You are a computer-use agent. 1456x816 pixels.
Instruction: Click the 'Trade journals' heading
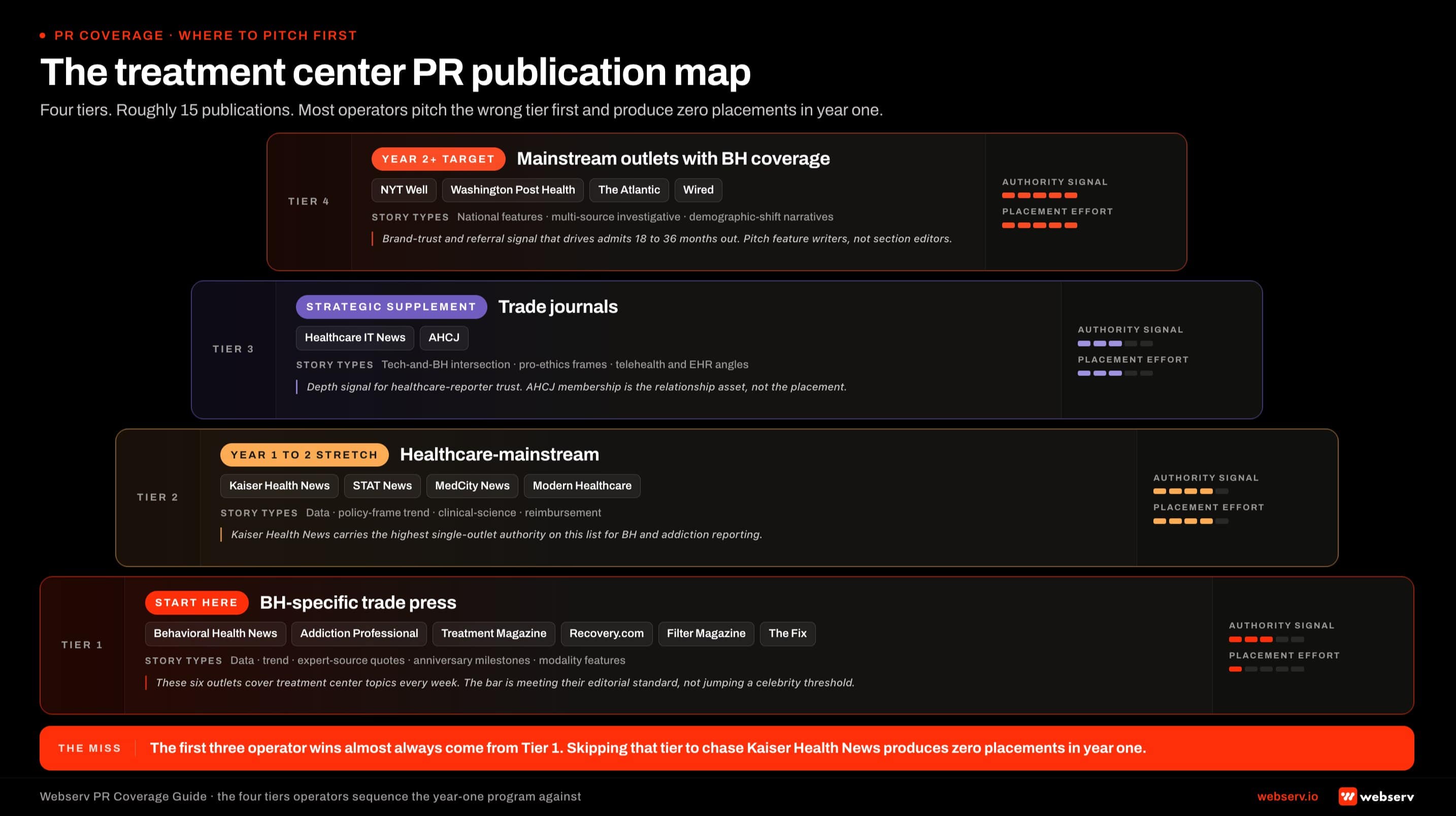pyautogui.click(x=558, y=307)
